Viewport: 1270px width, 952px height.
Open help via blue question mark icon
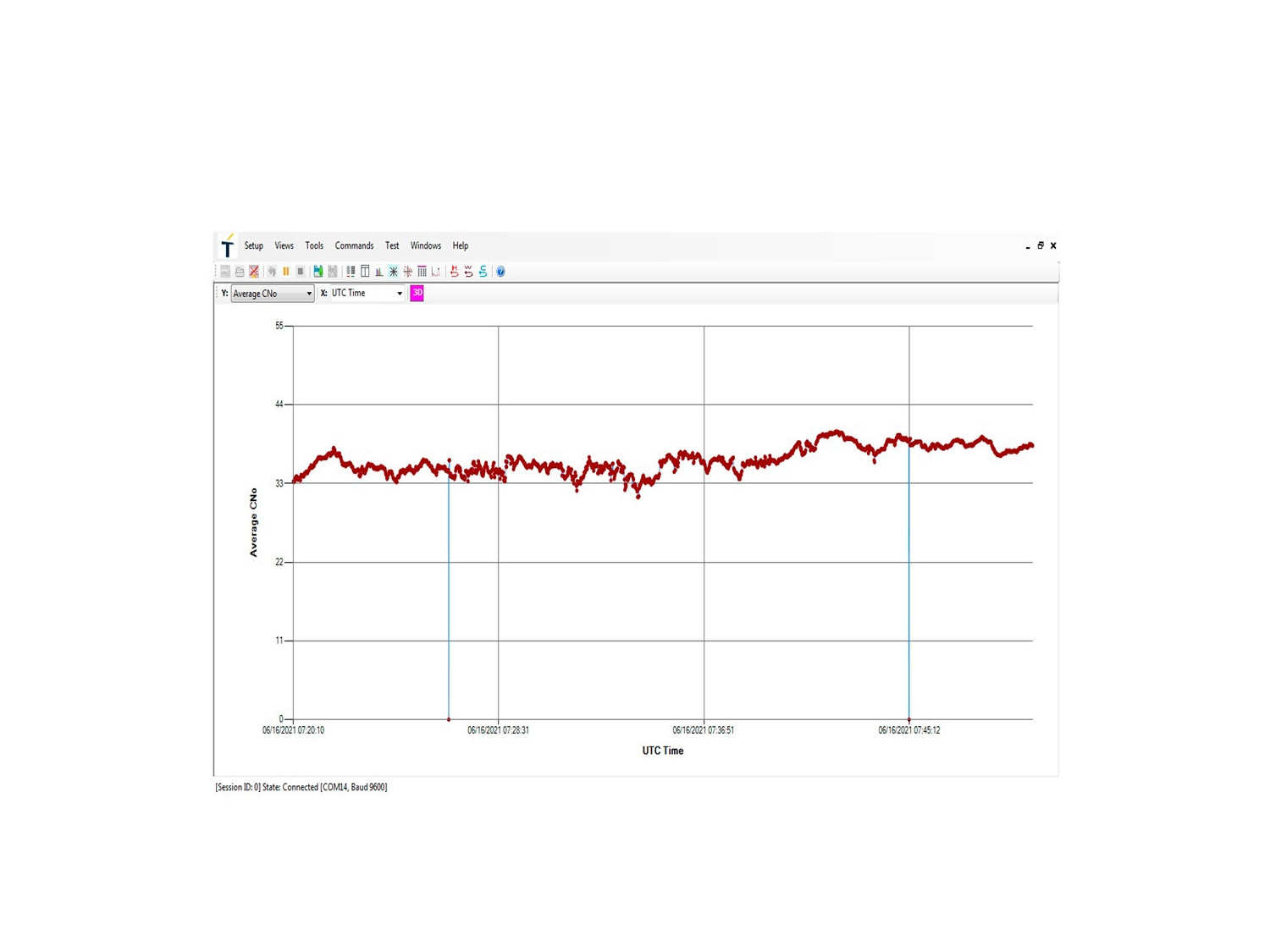click(x=500, y=272)
